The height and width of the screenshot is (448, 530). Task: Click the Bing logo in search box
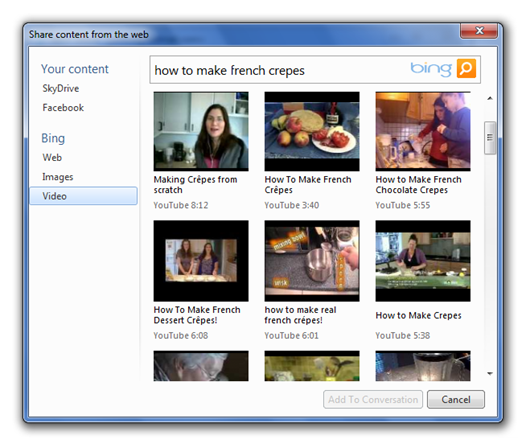(x=431, y=69)
